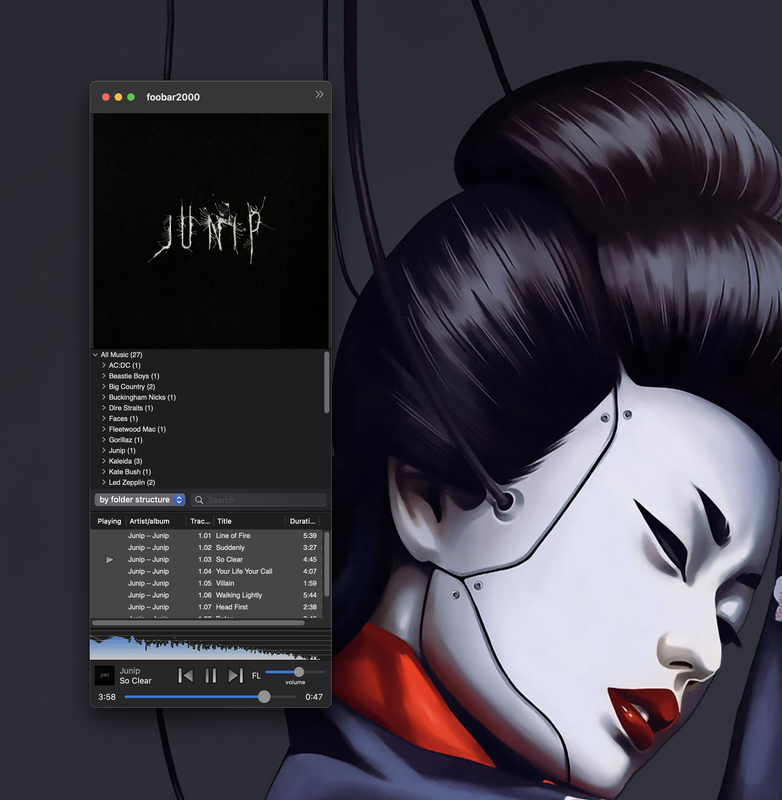Viewport: 782px width, 800px height.
Task: Expand the Big Country folder
Action: 104,387
